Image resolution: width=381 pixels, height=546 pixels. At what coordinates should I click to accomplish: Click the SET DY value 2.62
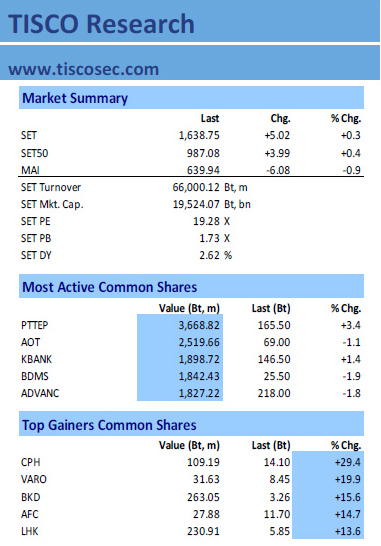[209, 255]
